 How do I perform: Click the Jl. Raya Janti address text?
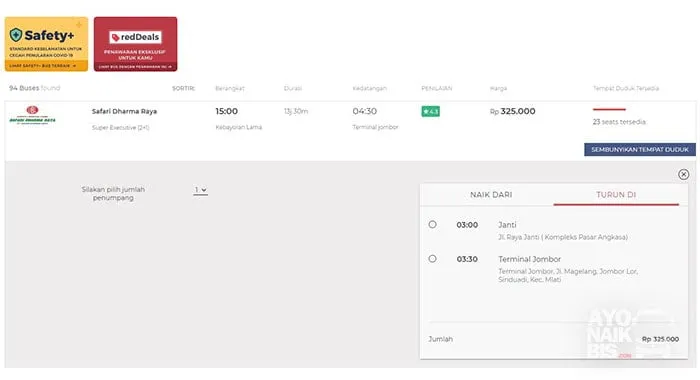click(563, 237)
